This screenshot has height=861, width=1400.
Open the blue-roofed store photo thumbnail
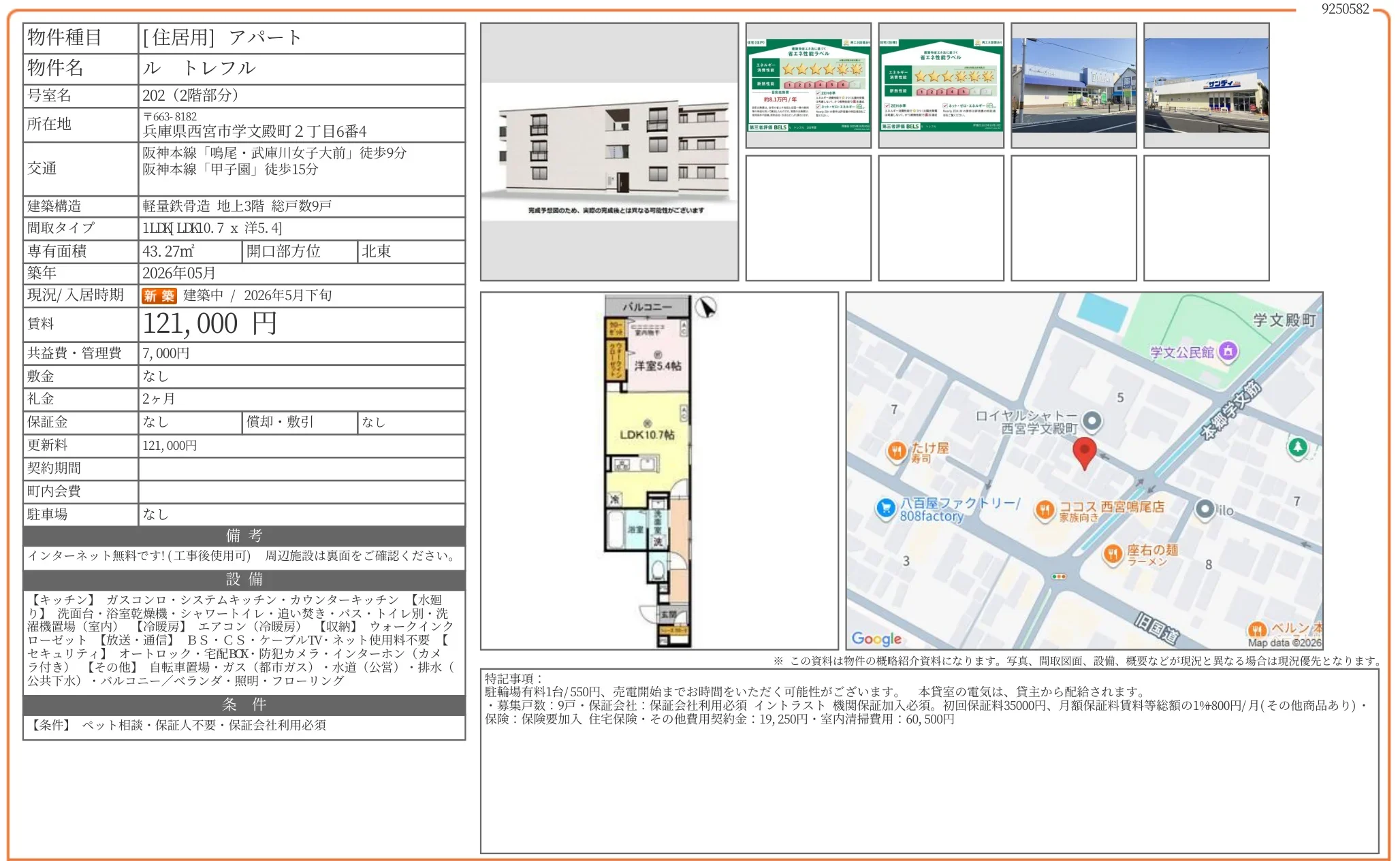click(x=1073, y=85)
